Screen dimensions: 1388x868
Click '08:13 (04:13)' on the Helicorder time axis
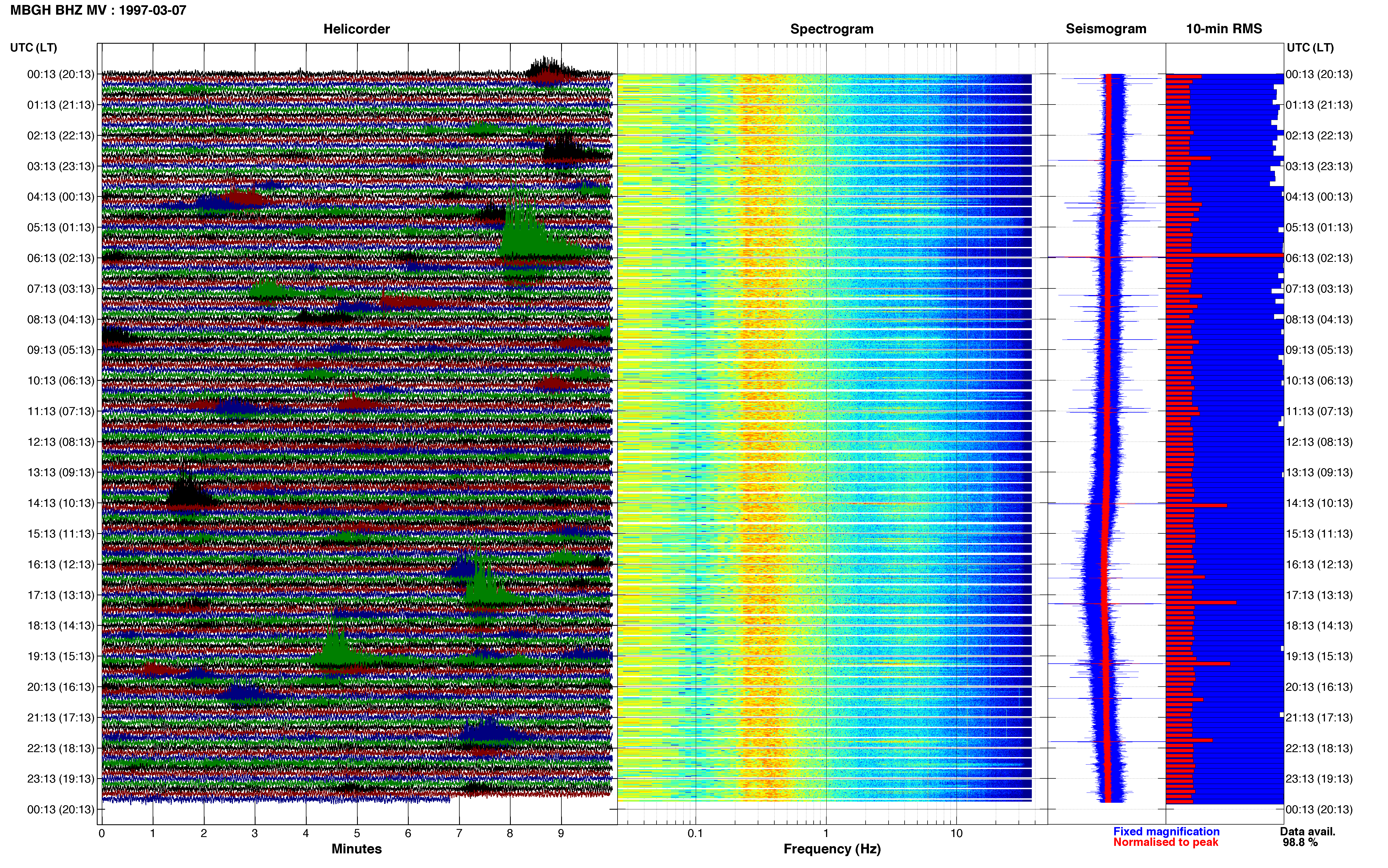pos(61,319)
